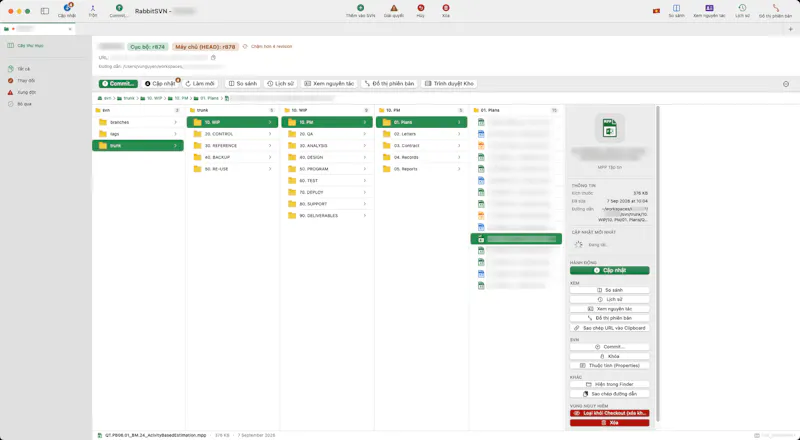Viewport: 800px width, 440px height.
Task: Expand the 05. Reports folder chevron
Action: click(459, 169)
